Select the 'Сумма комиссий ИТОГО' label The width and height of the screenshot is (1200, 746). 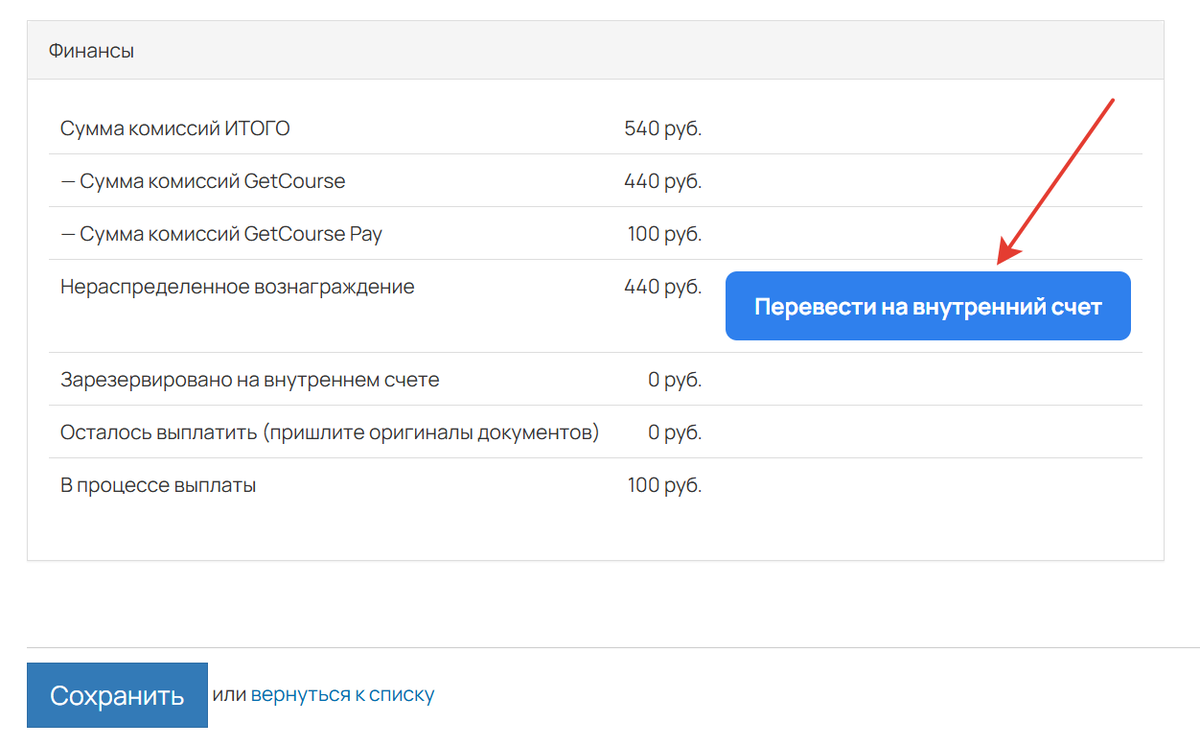click(x=176, y=128)
